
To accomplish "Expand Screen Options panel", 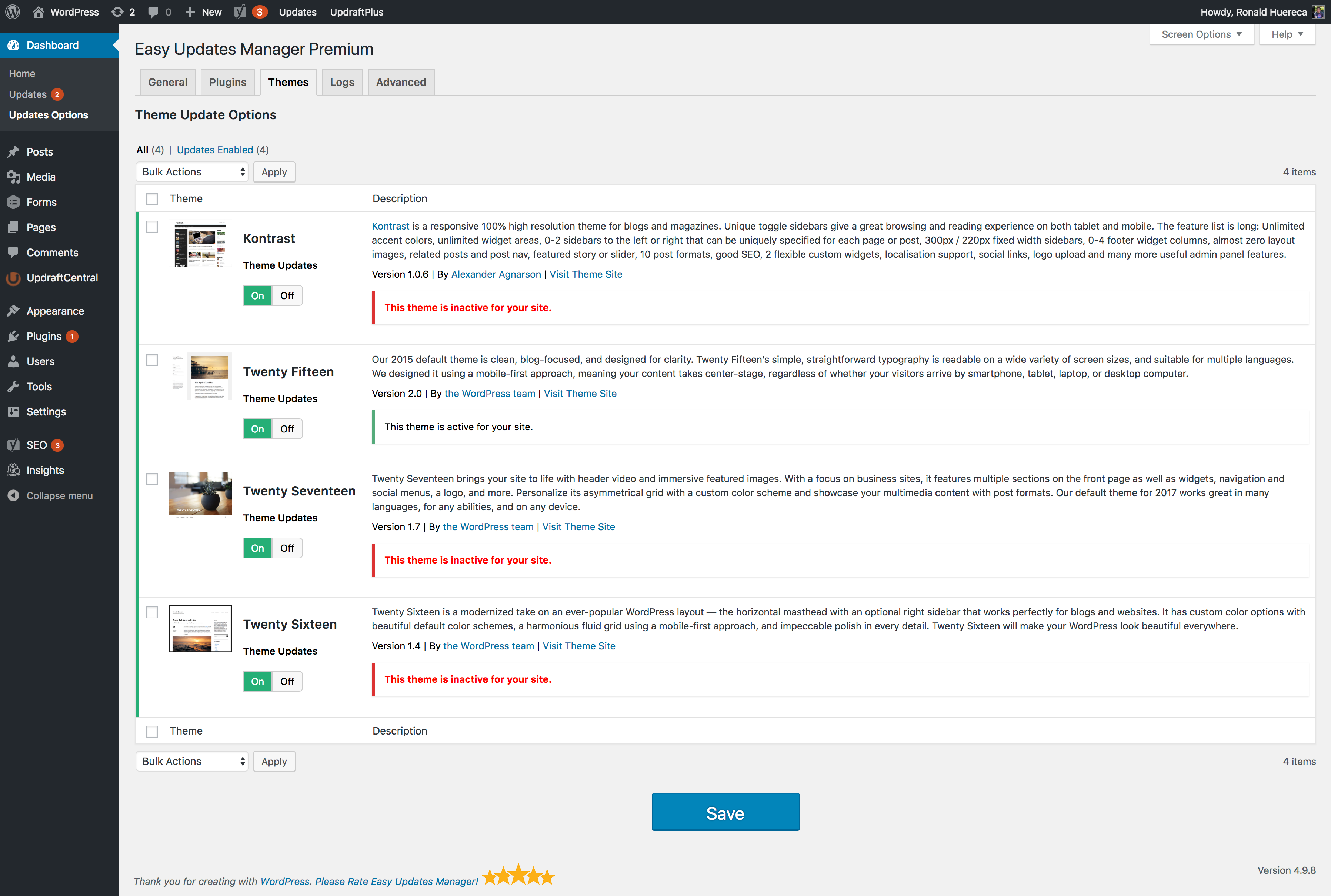I will click(1202, 34).
